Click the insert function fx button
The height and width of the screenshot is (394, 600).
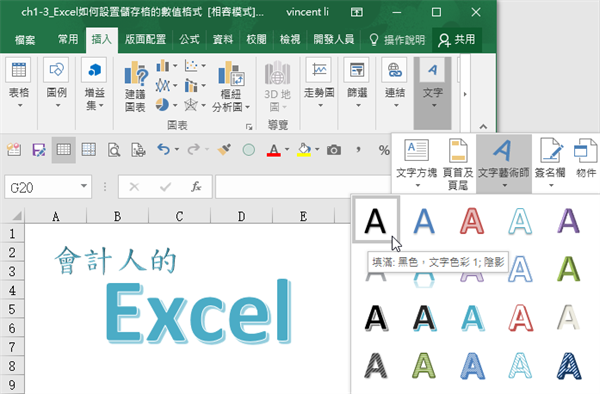click(196, 187)
